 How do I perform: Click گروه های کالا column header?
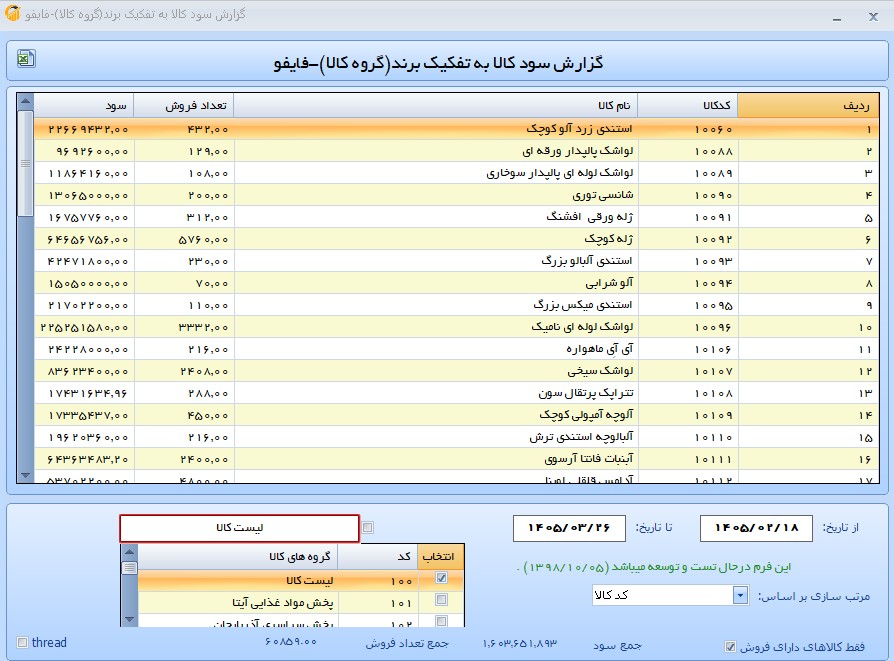tap(238, 557)
